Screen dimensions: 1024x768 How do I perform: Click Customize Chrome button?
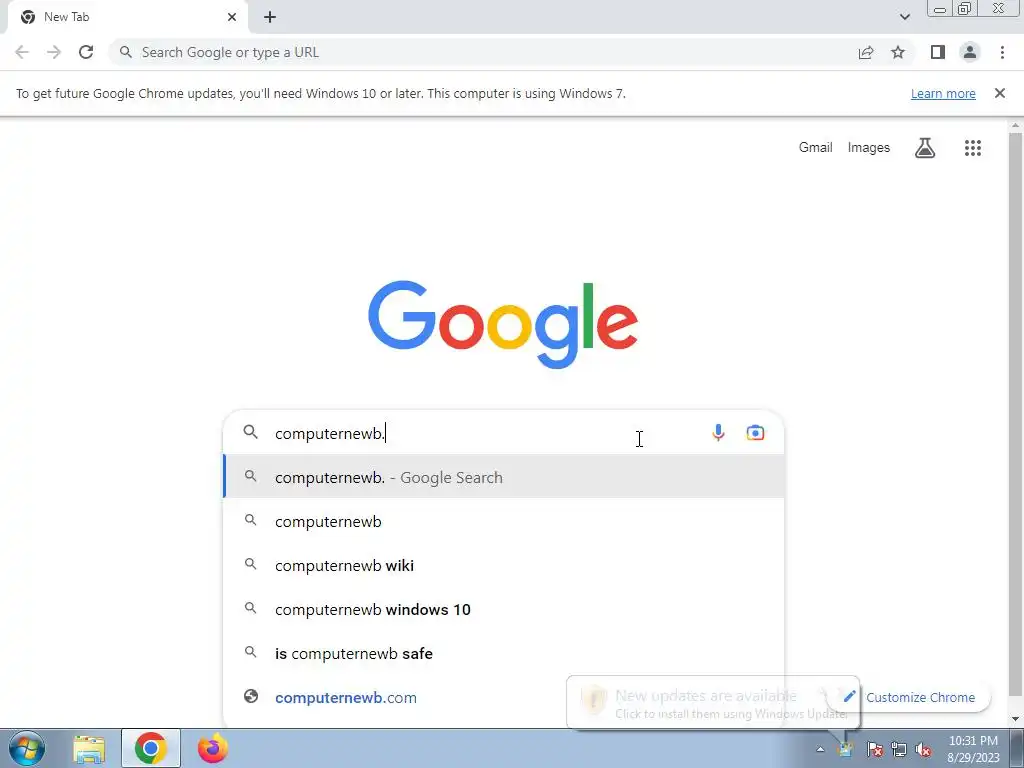(912, 697)
